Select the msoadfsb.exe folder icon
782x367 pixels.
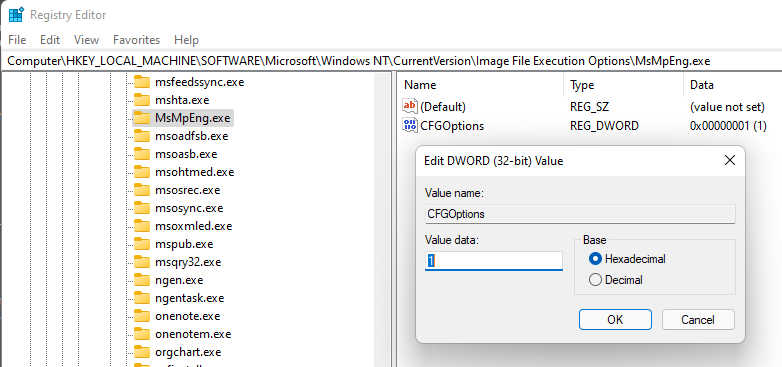[142, 136]
